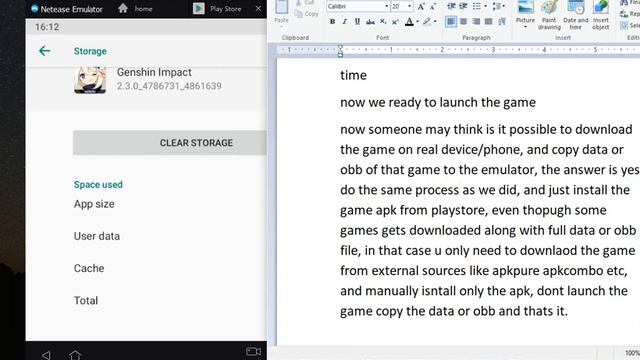640x360 pixels.
Task: Open the line spacing dropdown arrow
Action: click(504, 6)
